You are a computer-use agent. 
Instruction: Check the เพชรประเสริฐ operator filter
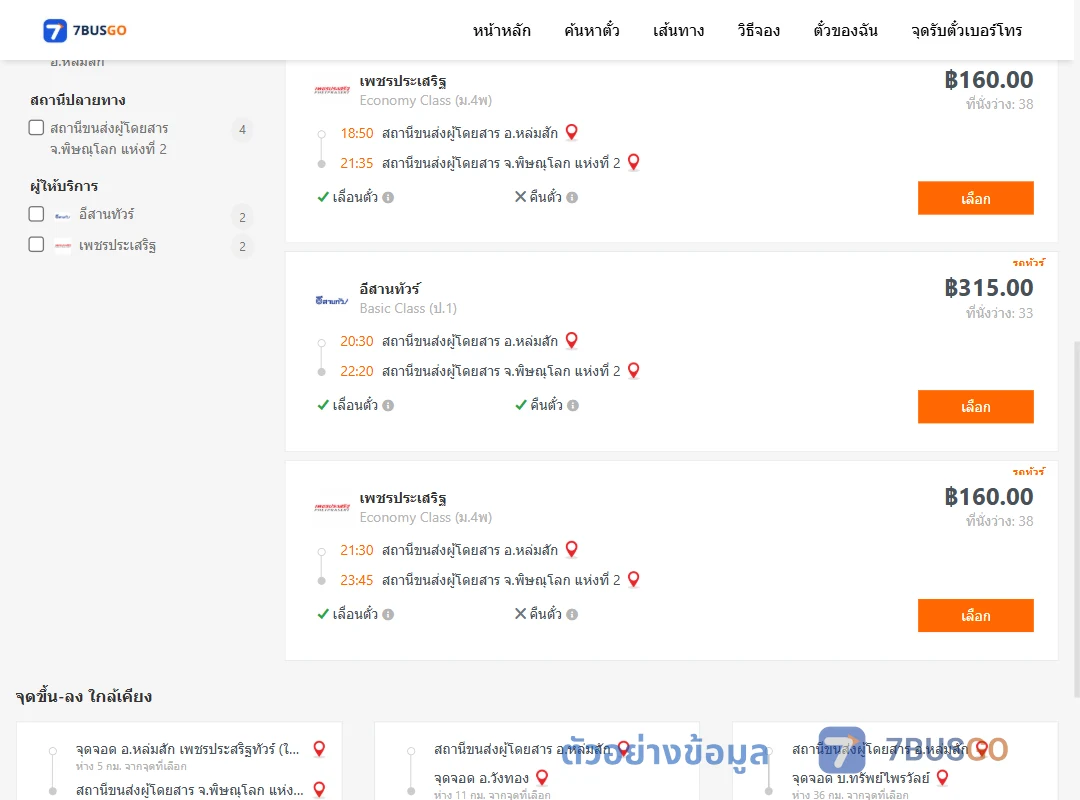(x=37, y=244)
